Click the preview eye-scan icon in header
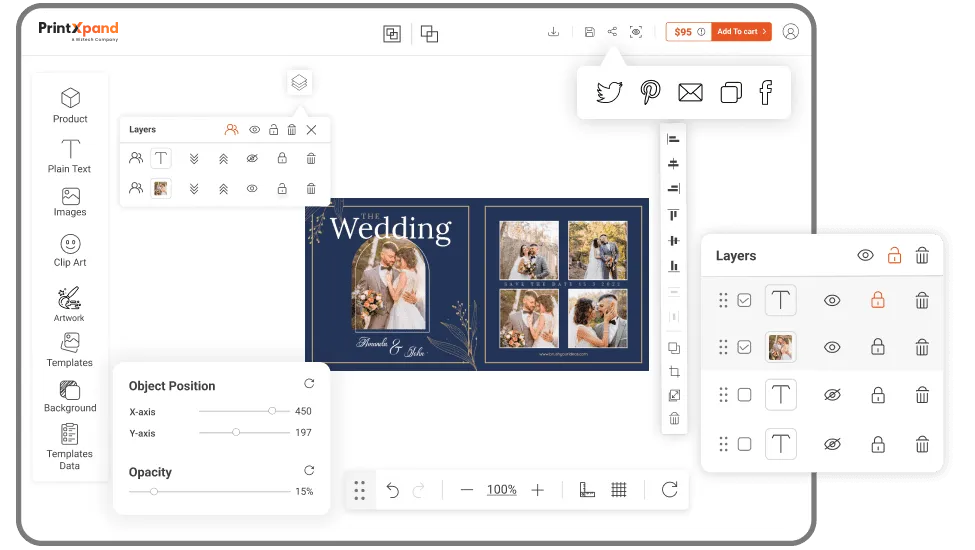 point(636,32)
